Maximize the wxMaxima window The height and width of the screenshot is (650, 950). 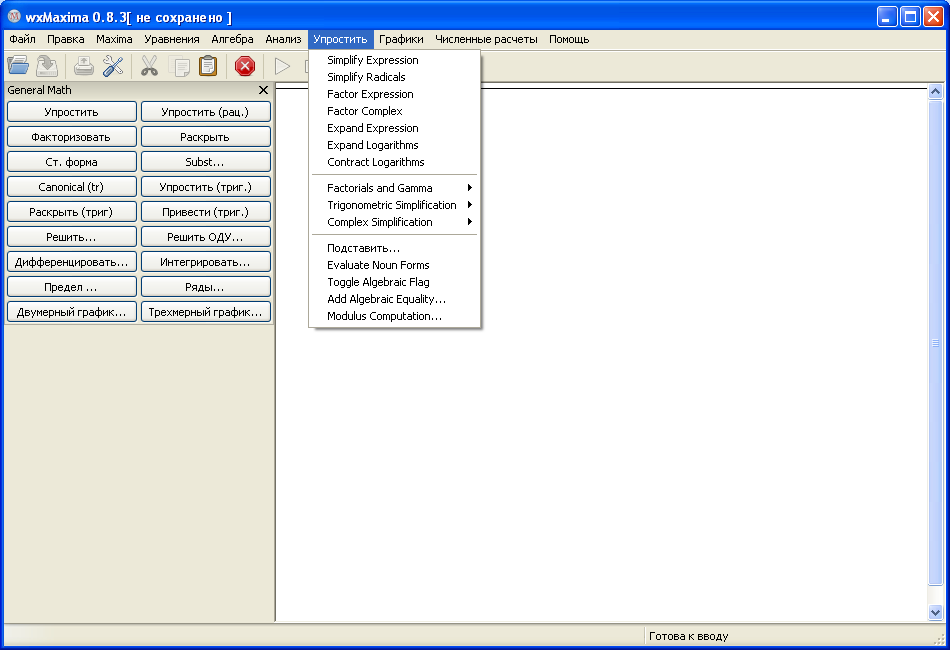point(910,16)
